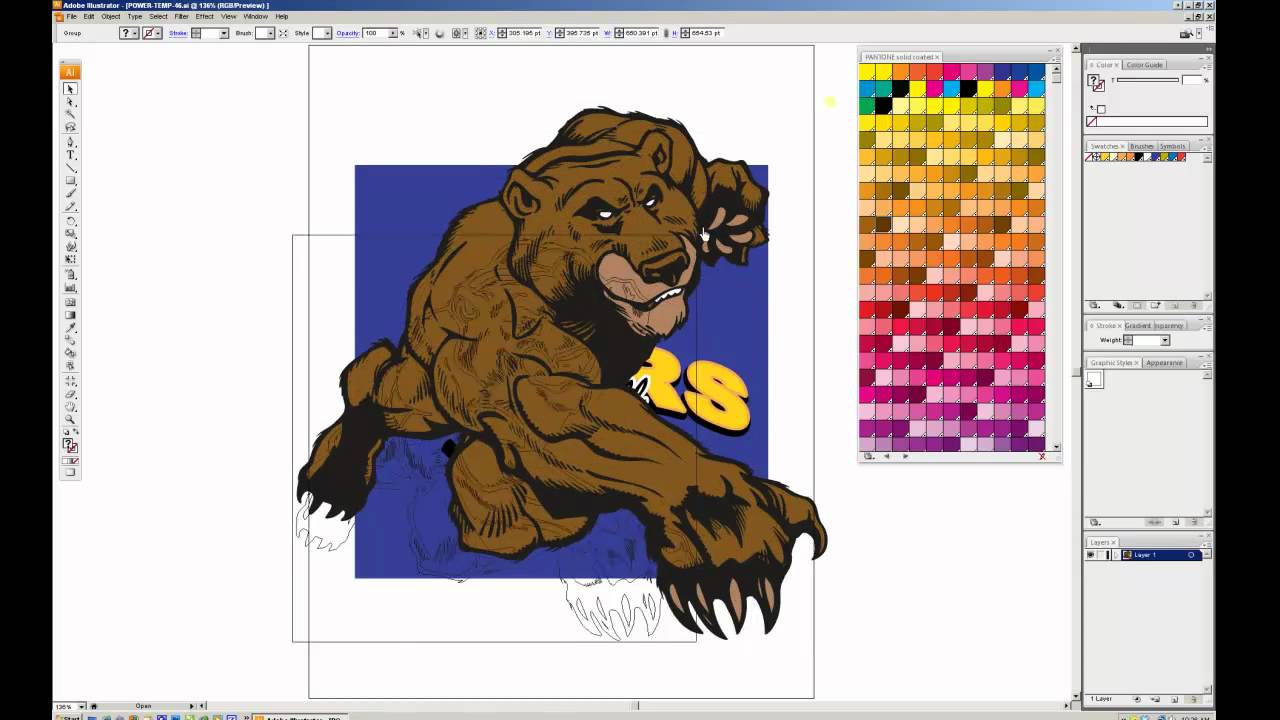Viewport: 1280px width, 720px height.
Task: Select the Symbol Sprayer tool
Action: click(x=70, y=275)
